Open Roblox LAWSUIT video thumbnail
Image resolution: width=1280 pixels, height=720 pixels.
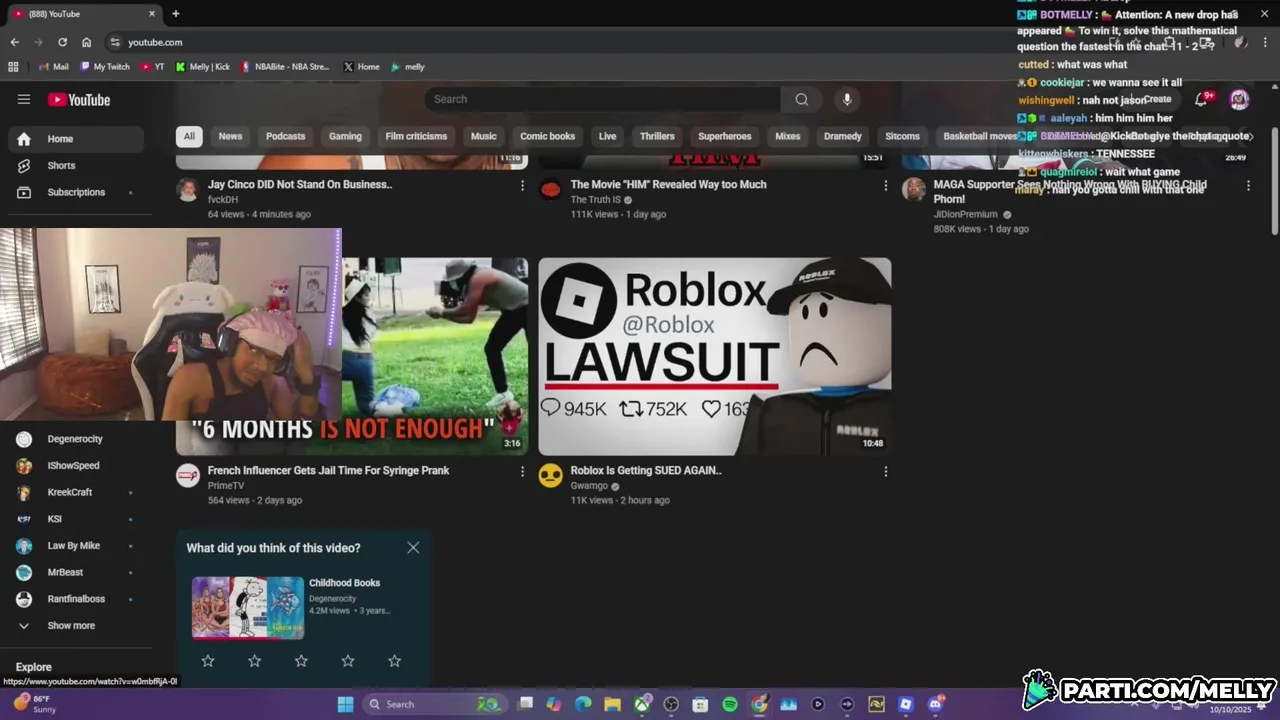(715, 356)
